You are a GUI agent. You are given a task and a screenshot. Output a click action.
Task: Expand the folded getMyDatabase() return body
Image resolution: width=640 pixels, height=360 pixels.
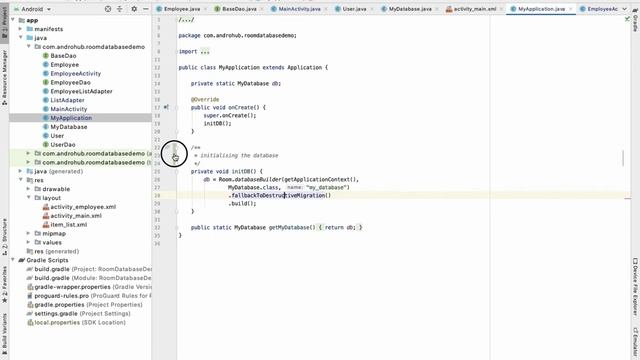tap(340, 227)
